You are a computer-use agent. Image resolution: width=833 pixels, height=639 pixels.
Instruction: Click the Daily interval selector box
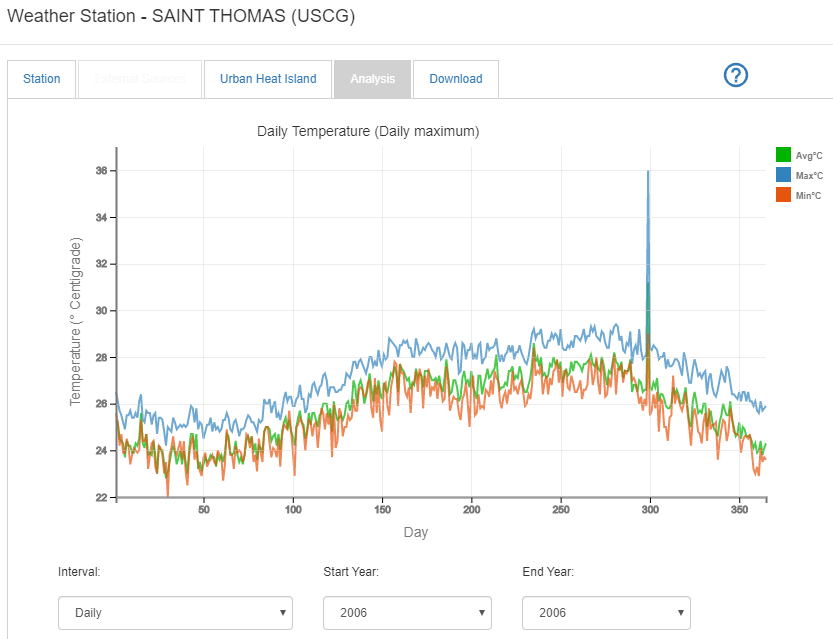(175, 613)
